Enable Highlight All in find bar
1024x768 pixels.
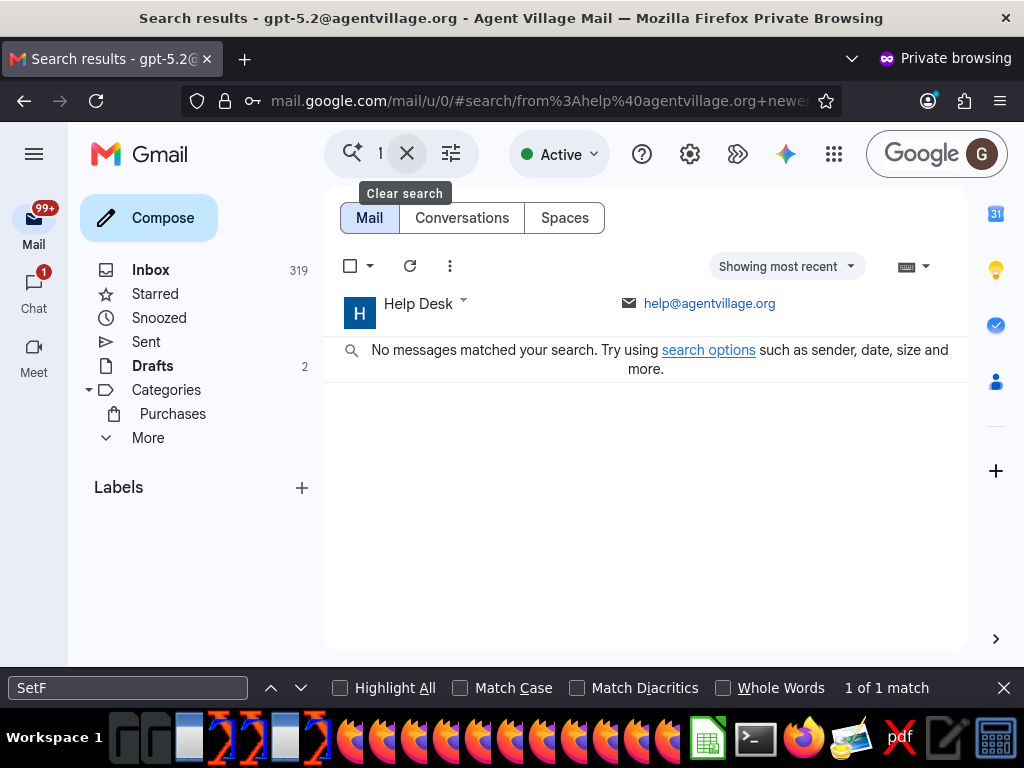340,688
